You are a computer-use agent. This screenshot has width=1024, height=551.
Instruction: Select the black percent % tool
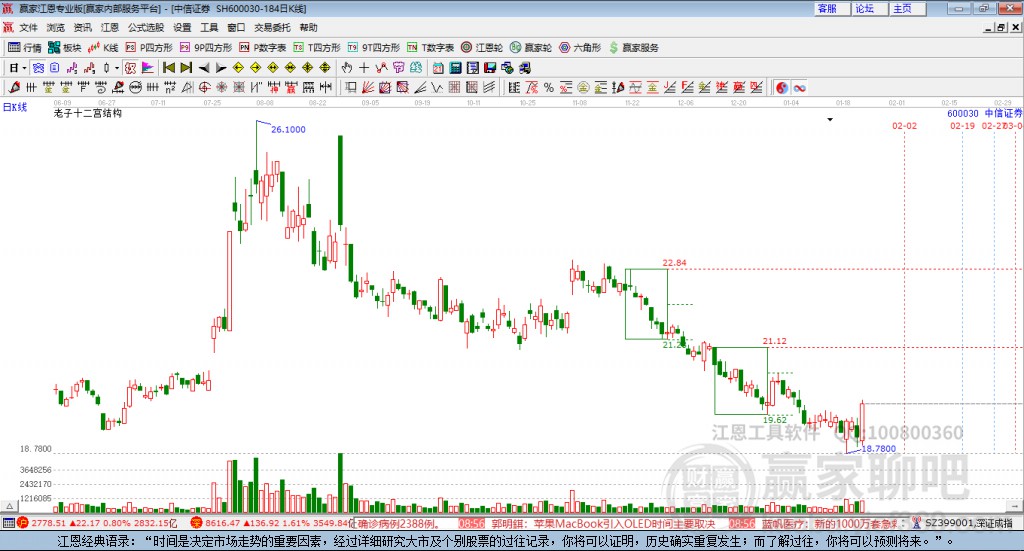coord(549,87)
